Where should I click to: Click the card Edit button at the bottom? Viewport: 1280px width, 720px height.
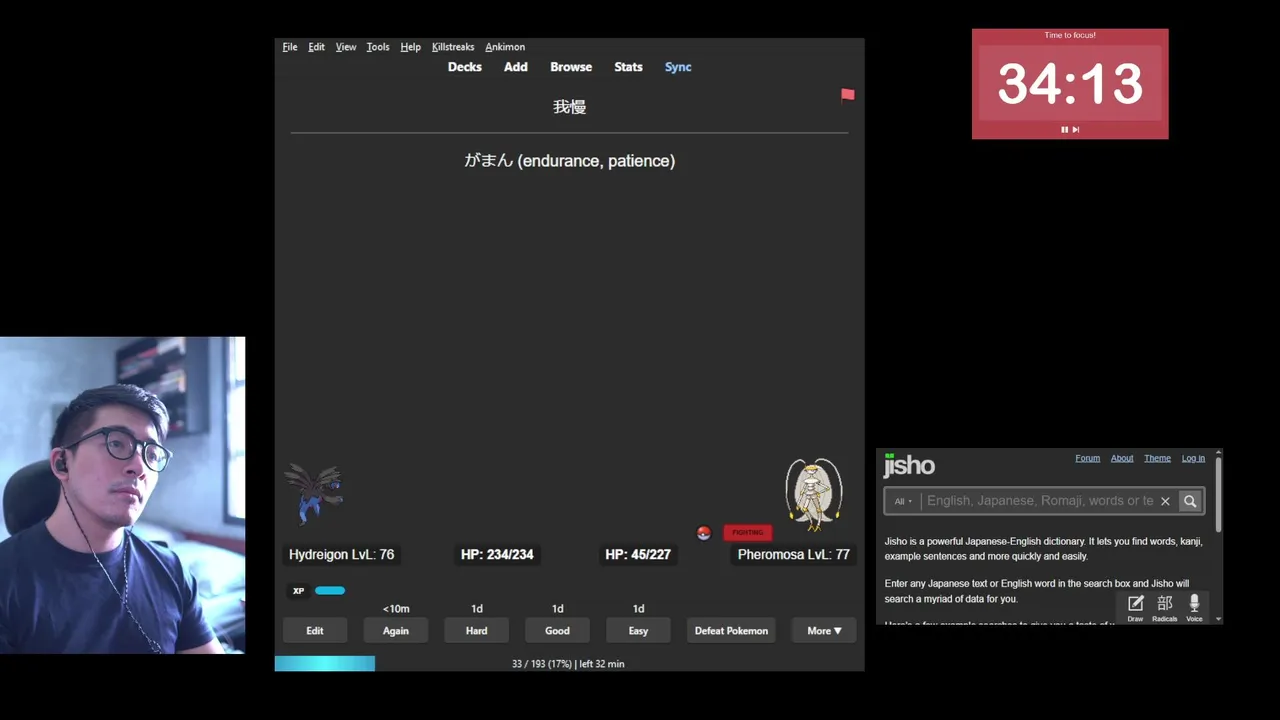315,631
